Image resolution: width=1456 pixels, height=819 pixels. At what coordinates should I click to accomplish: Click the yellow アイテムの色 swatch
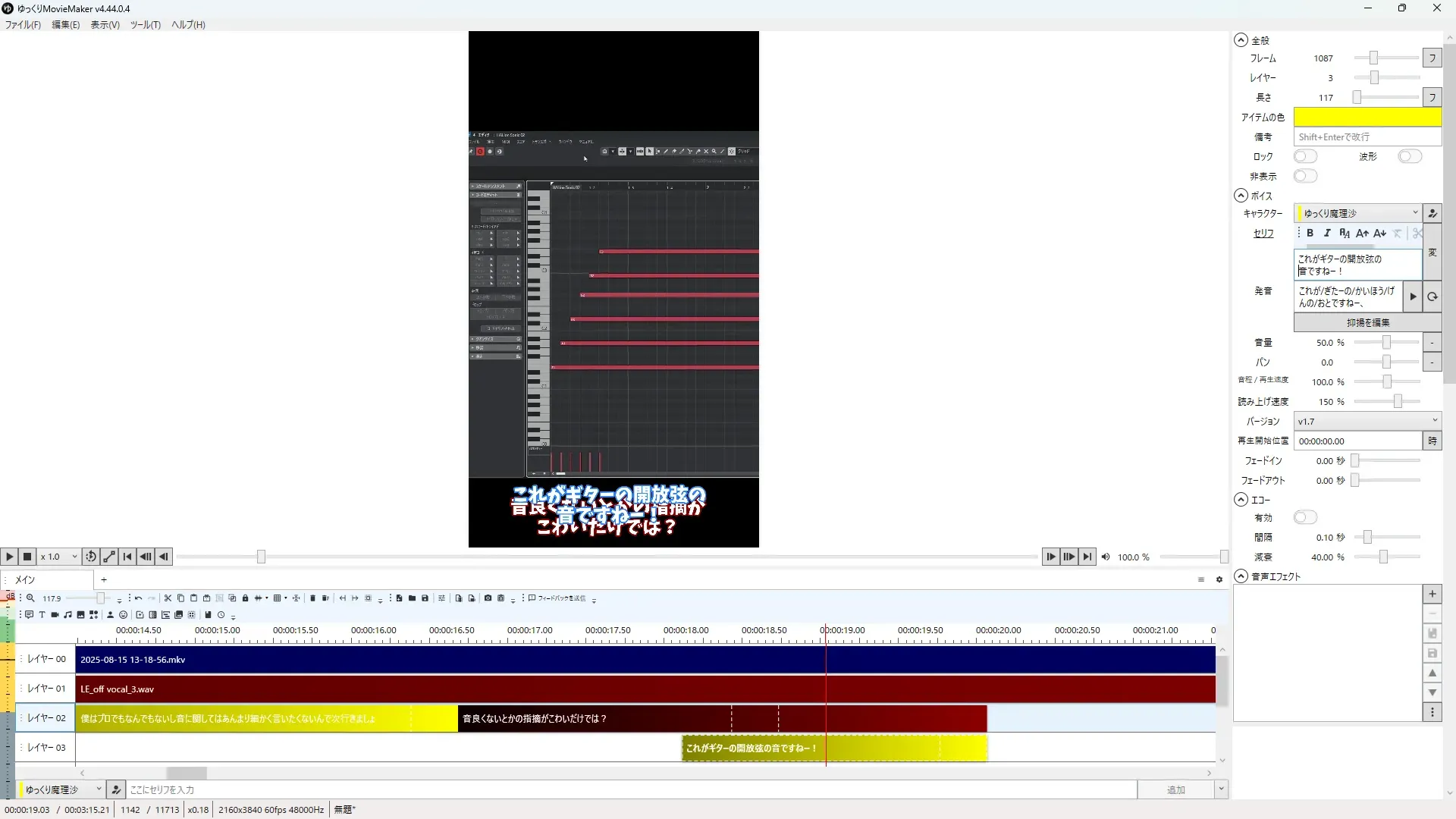[x=1367, y=117]
